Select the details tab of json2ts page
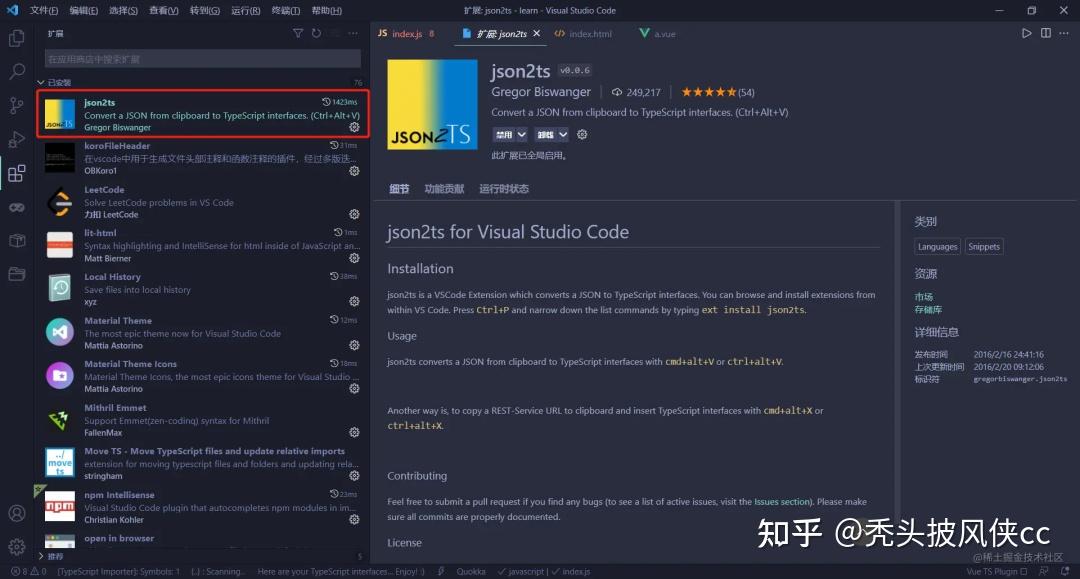This screenshot has width=1080, height=579. 399,189
